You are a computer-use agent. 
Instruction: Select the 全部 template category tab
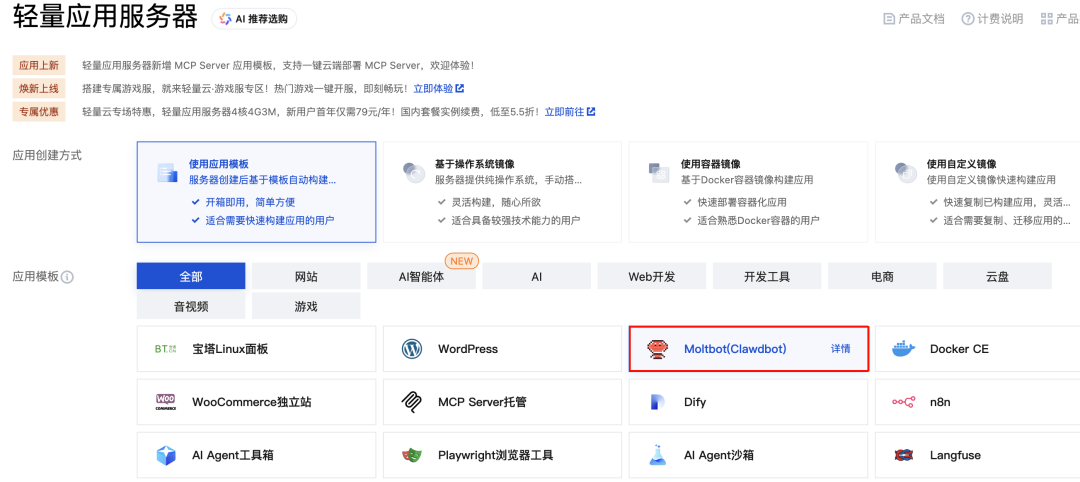point(191,276)
